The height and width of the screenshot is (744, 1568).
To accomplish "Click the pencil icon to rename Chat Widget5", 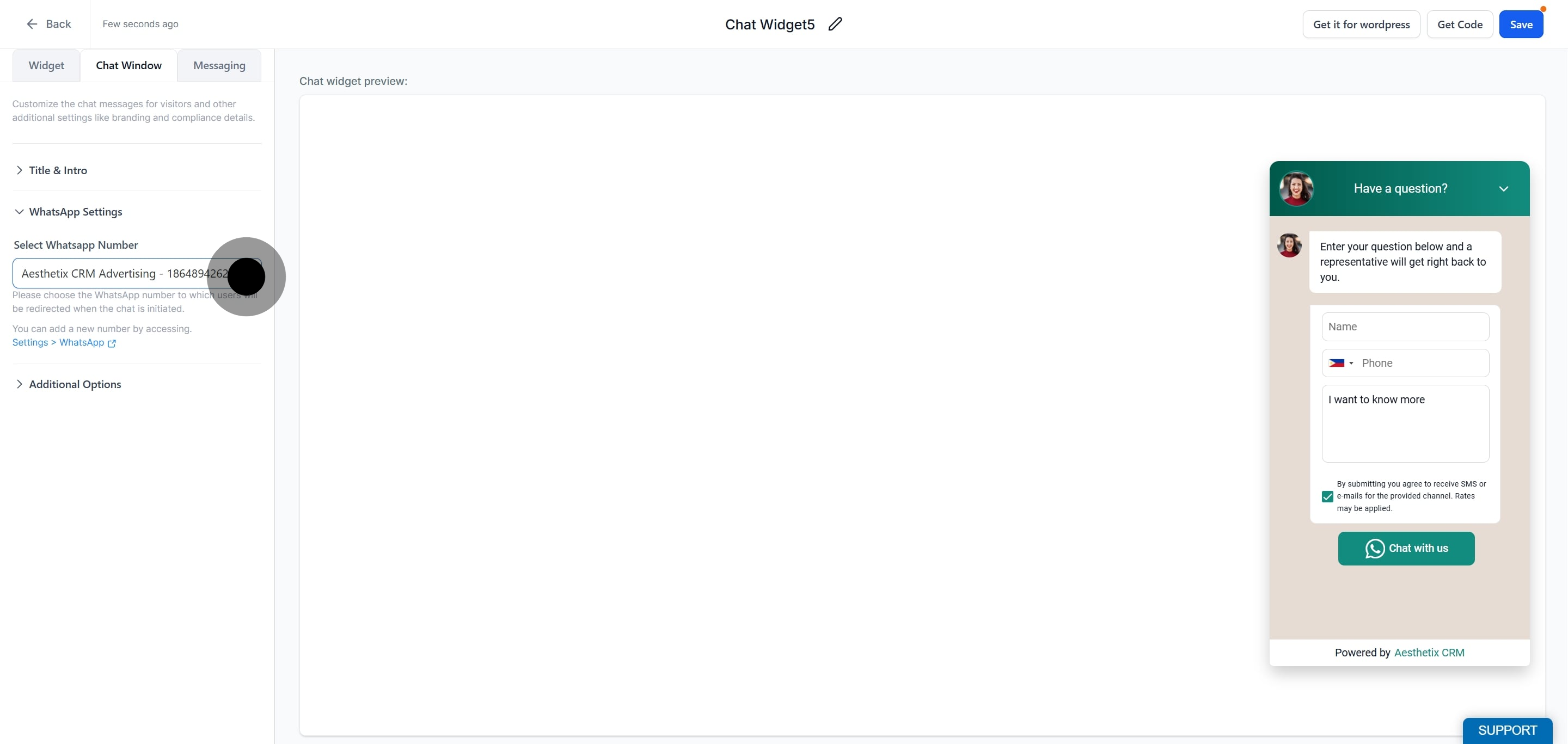I will click(x=835, y=24).
